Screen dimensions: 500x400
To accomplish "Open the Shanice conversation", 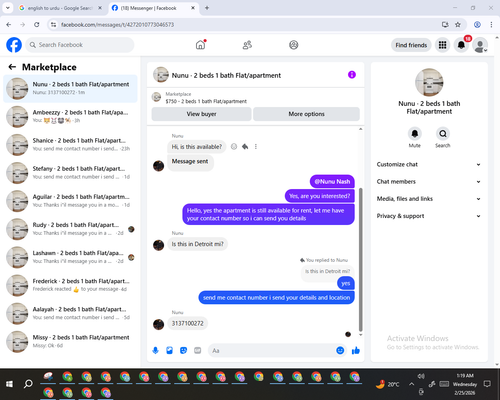I will (70, 145).
